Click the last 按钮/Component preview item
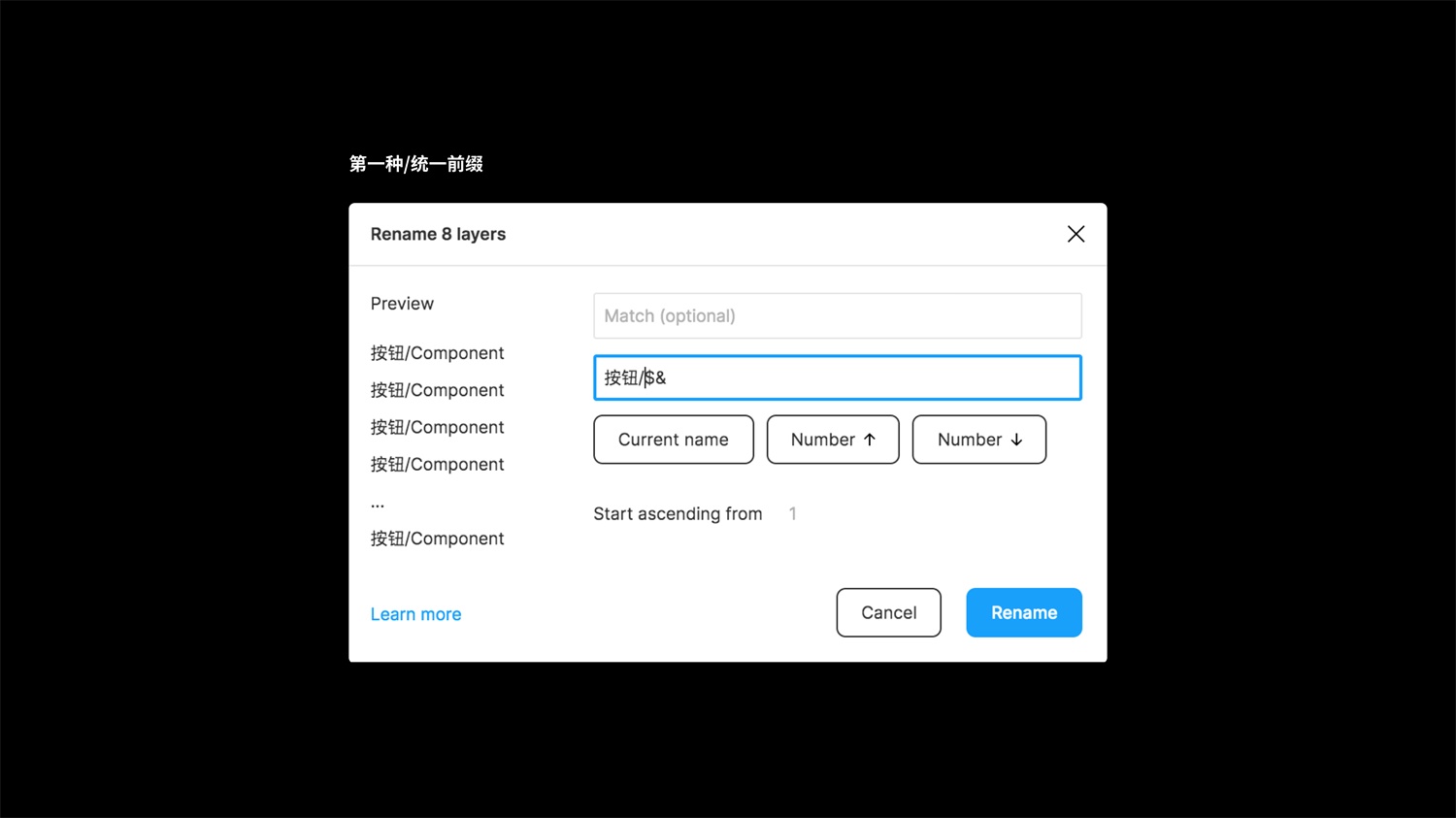The width and height of the screenshot is (1456, 818). tap(437, 538)
